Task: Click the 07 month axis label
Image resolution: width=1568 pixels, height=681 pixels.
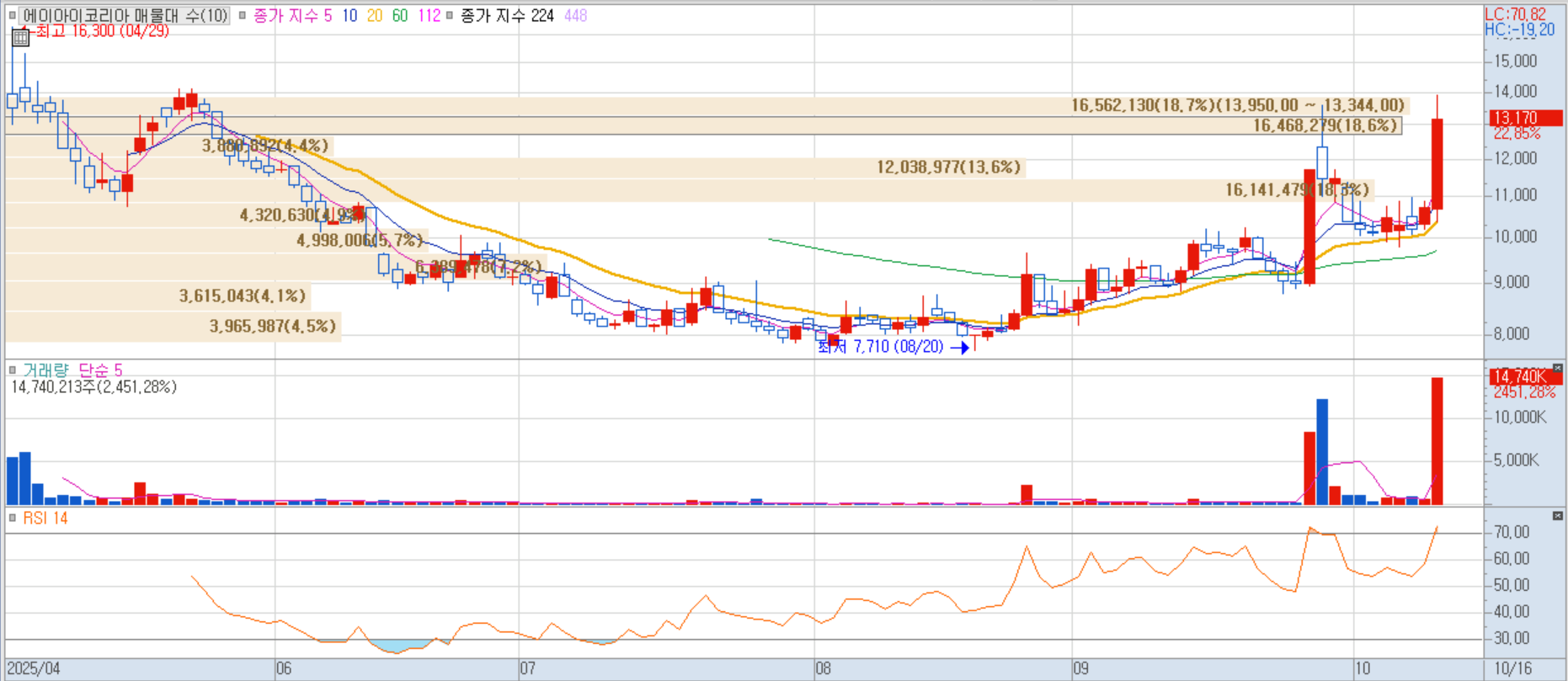Action: 527,668
